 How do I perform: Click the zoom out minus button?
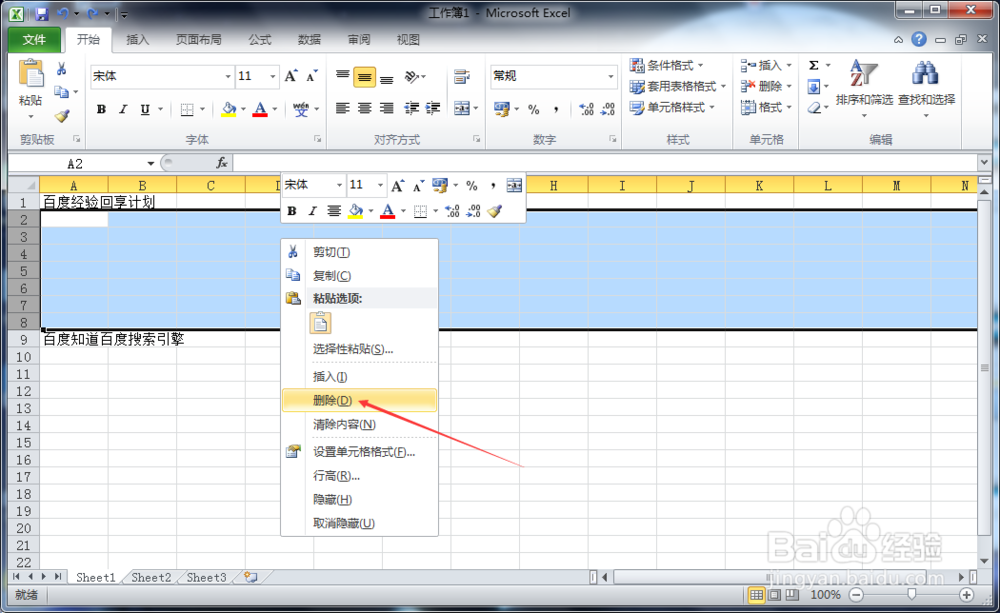point(857,595)
